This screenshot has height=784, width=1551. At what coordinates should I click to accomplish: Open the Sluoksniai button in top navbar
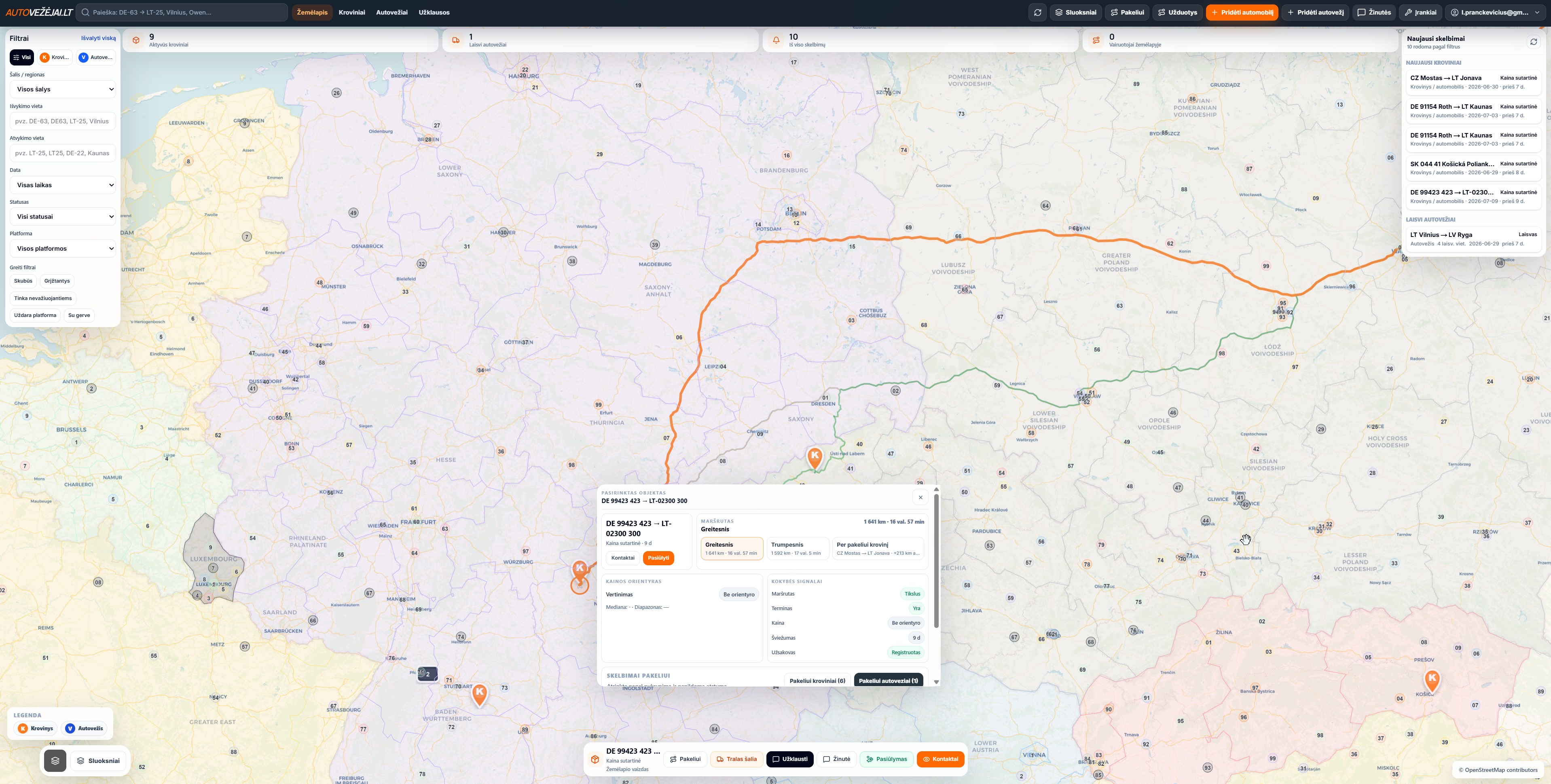(x=1076, y=12)
